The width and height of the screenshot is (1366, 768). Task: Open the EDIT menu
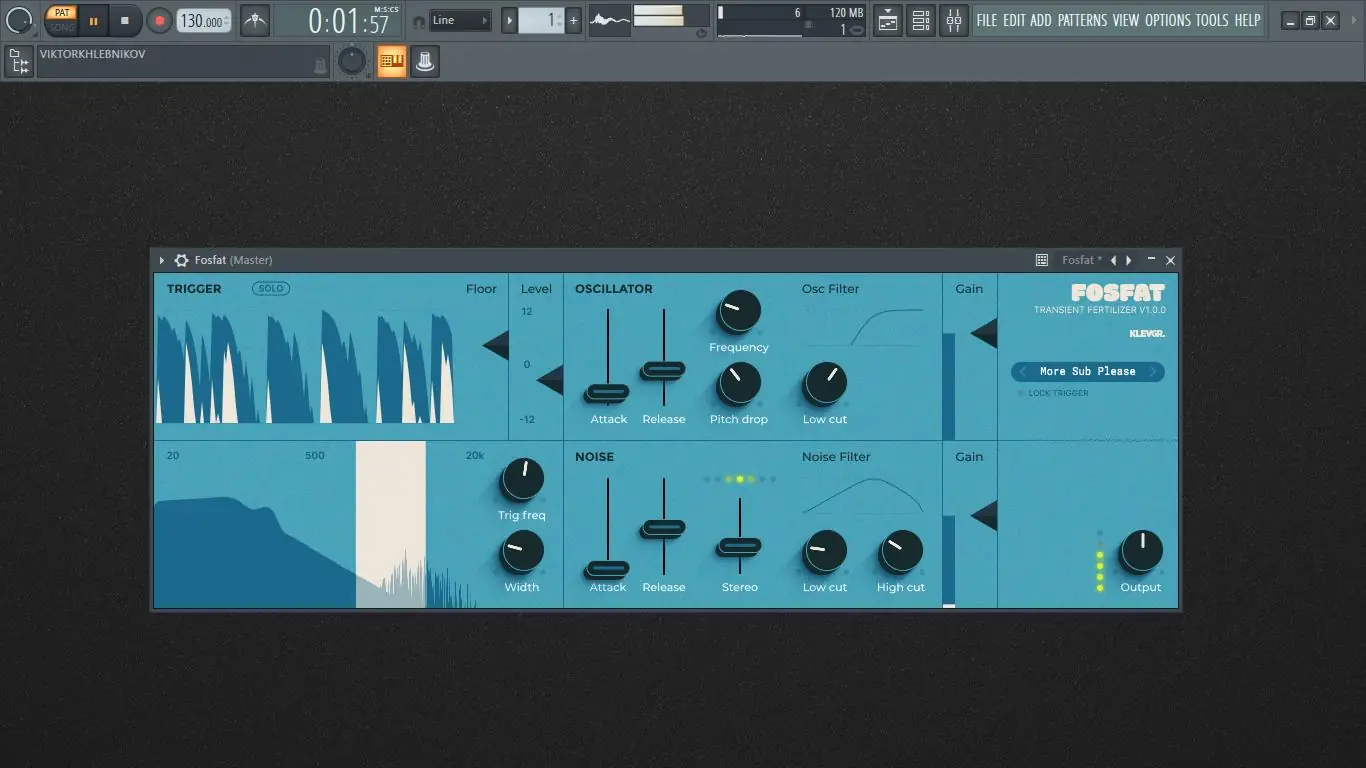pyautogui.click(x=1014, y=20)
